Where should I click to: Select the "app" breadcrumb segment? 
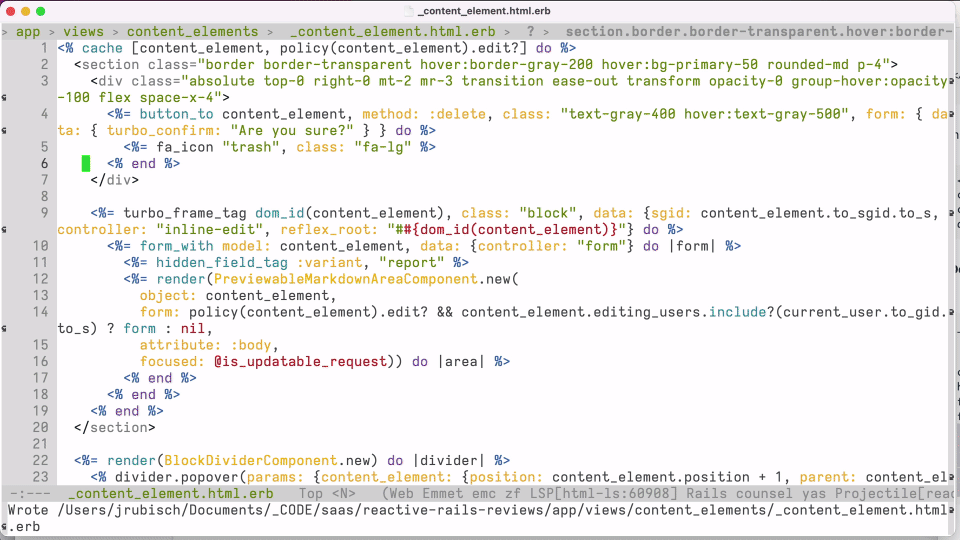click(27, 32)
